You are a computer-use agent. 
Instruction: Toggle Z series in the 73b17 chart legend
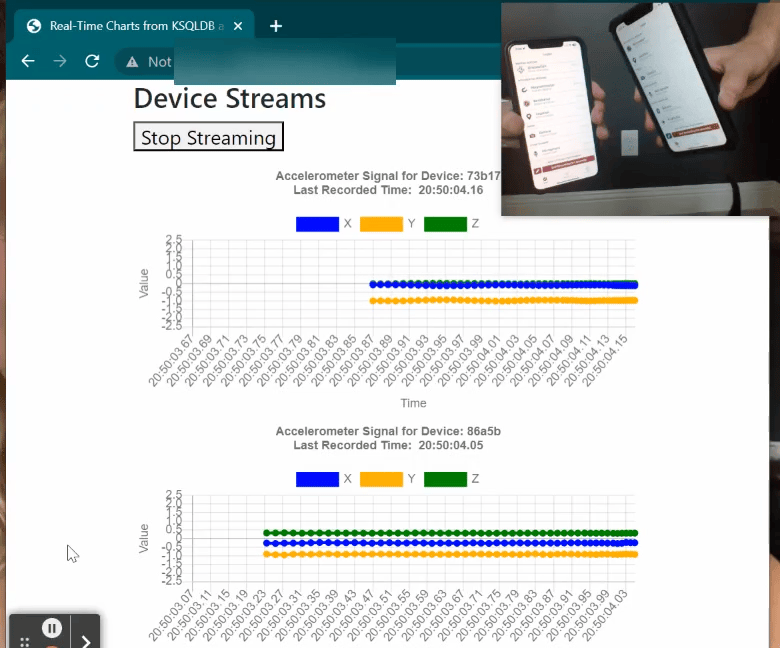click(451, 224)
